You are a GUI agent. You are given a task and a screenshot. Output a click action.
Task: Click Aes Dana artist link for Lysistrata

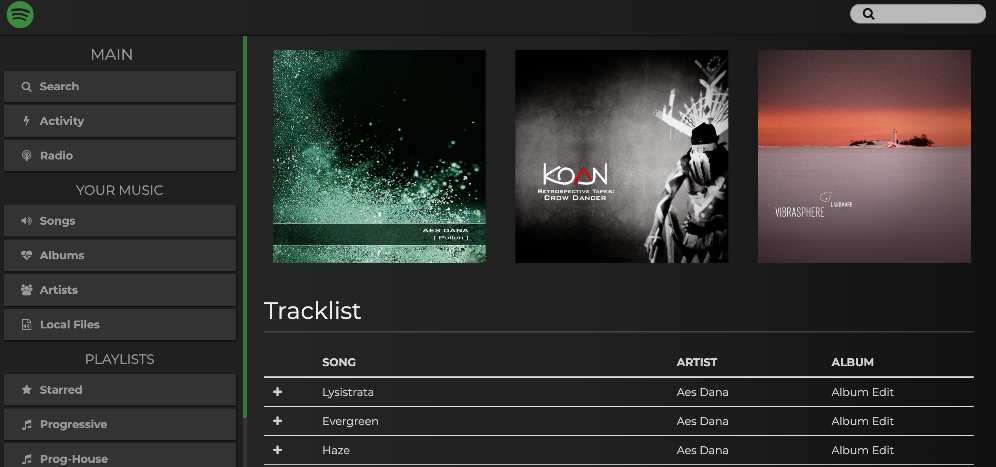click(703, 392)
